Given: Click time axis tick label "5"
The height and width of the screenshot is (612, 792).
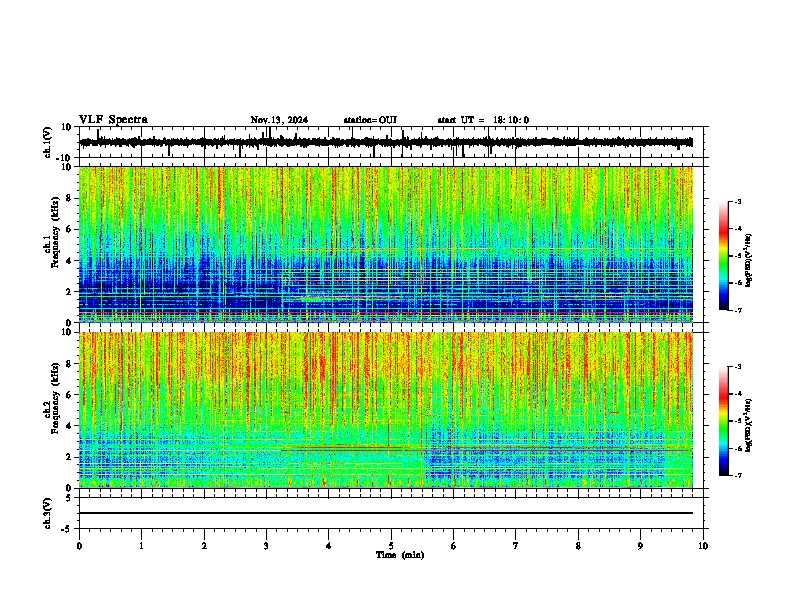Looking at the screenshot, I should [x=391, y=546].
